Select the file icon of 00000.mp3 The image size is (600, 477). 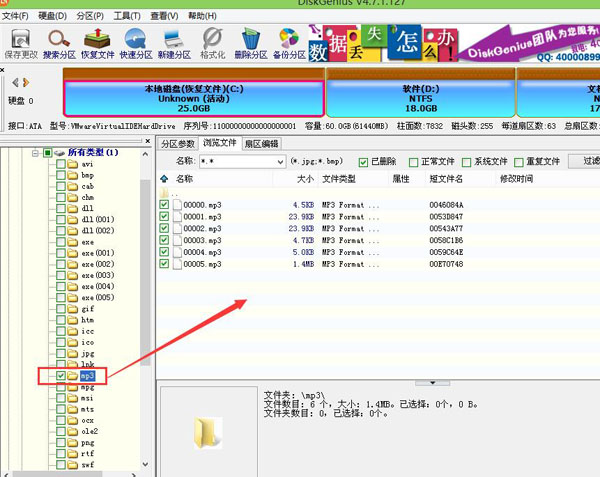click(177, 205)
